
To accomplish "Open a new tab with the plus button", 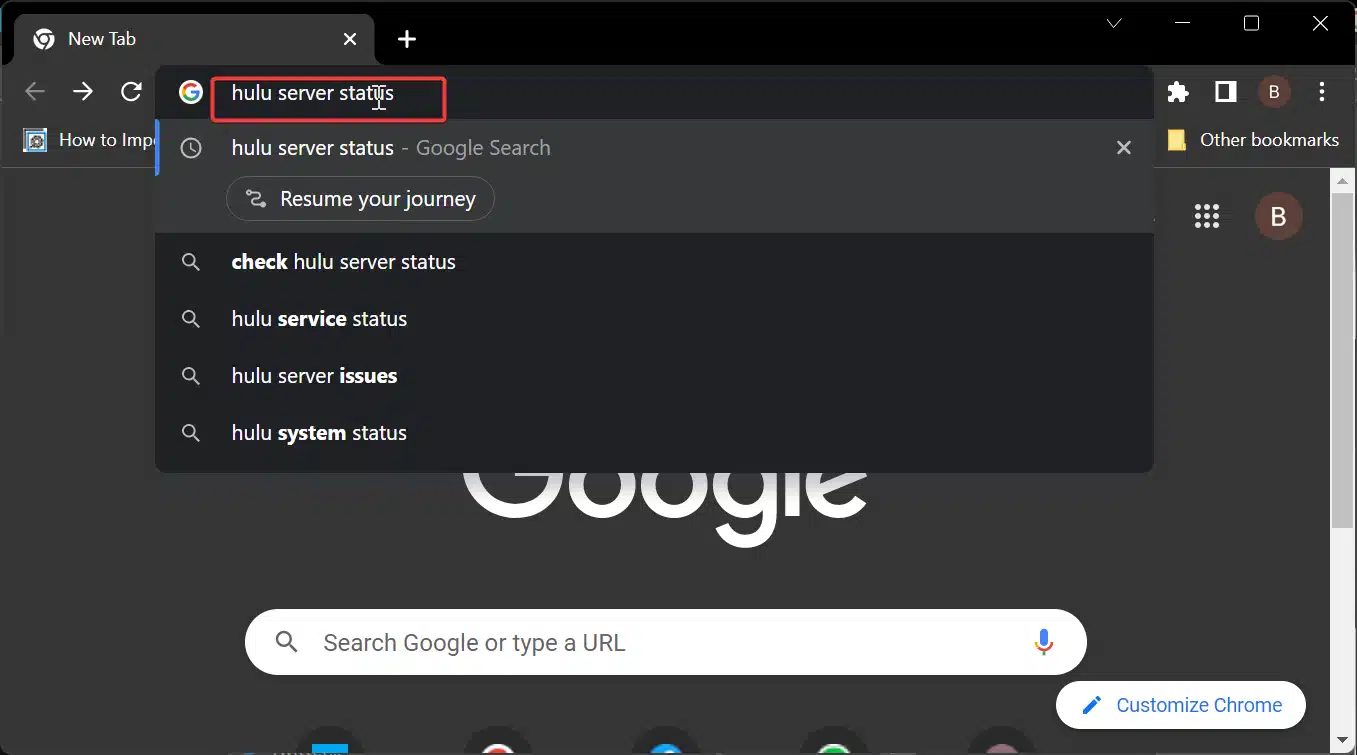I will [407, 39].
